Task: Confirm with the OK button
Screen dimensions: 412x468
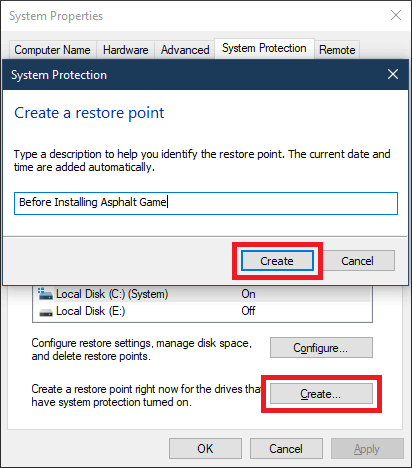Action: (205, 449)
